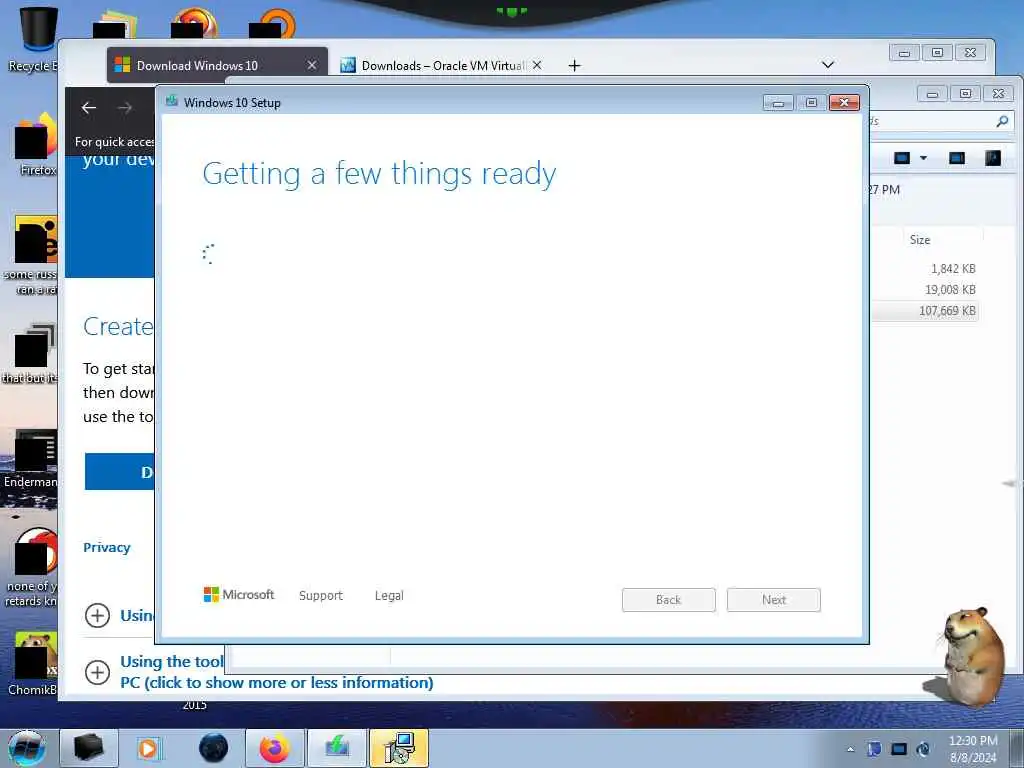Click the Back button in Windows 10 Setup

click(668, 600)
